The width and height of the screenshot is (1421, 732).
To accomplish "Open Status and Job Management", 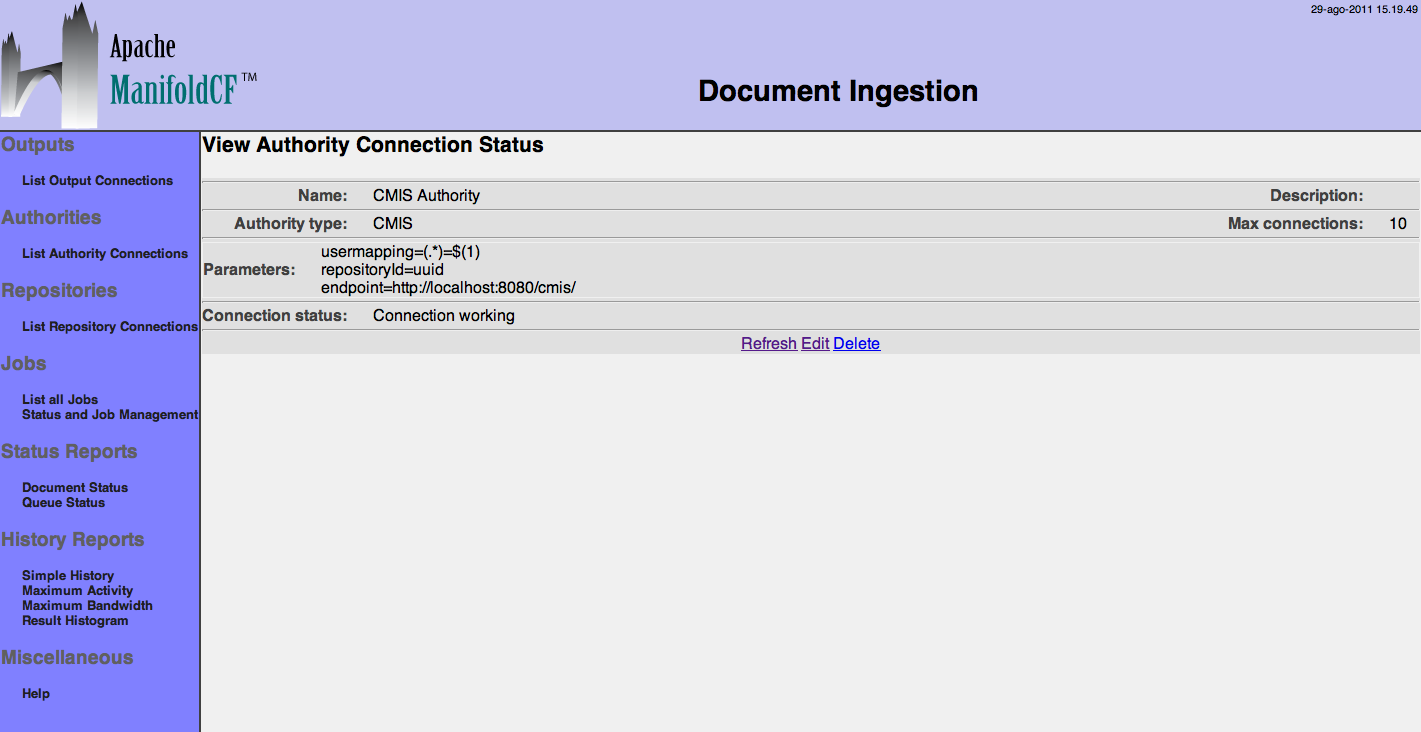I will coord(110,415).
